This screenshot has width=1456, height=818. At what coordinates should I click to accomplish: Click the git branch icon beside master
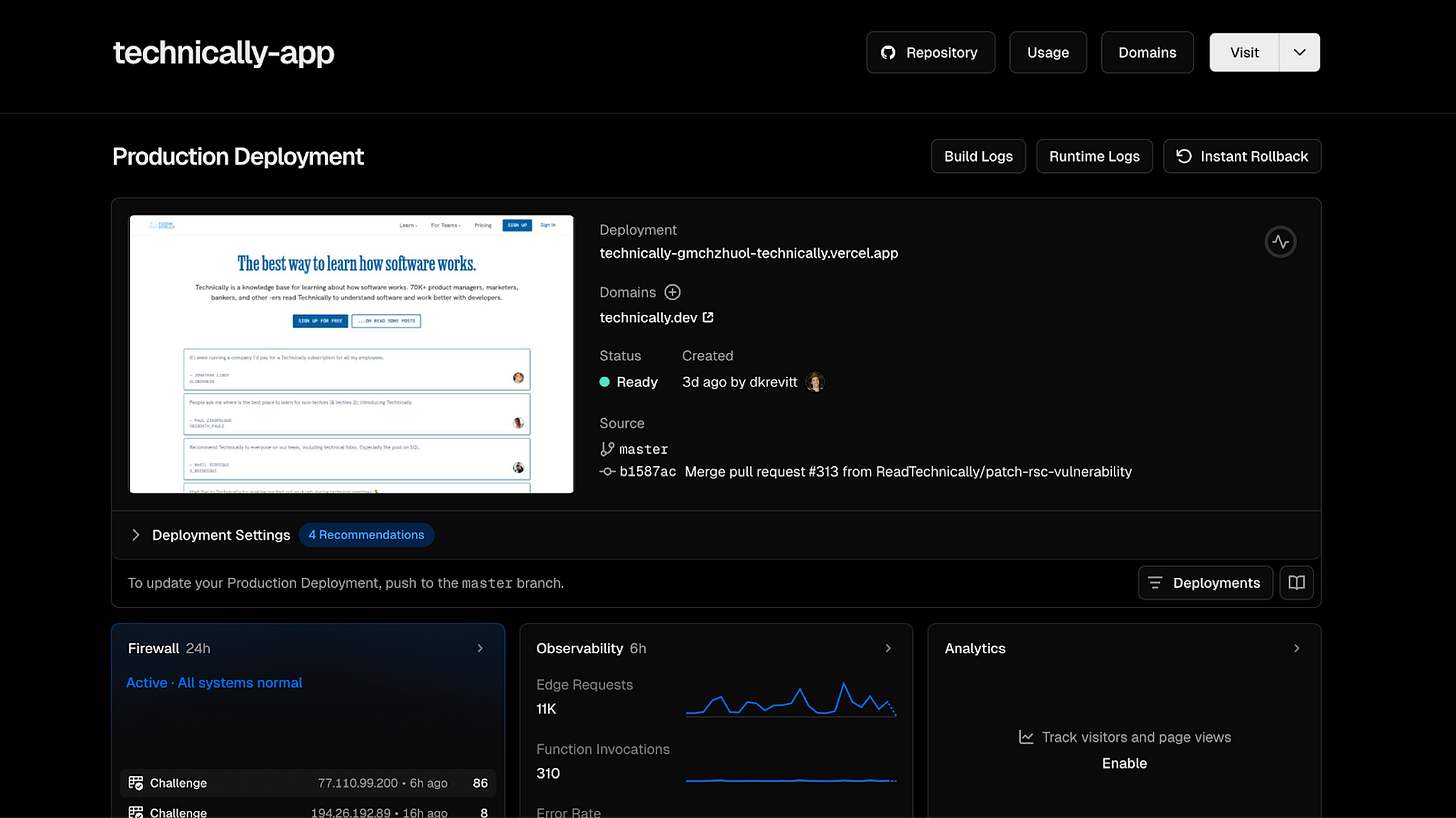pos(607,449)
